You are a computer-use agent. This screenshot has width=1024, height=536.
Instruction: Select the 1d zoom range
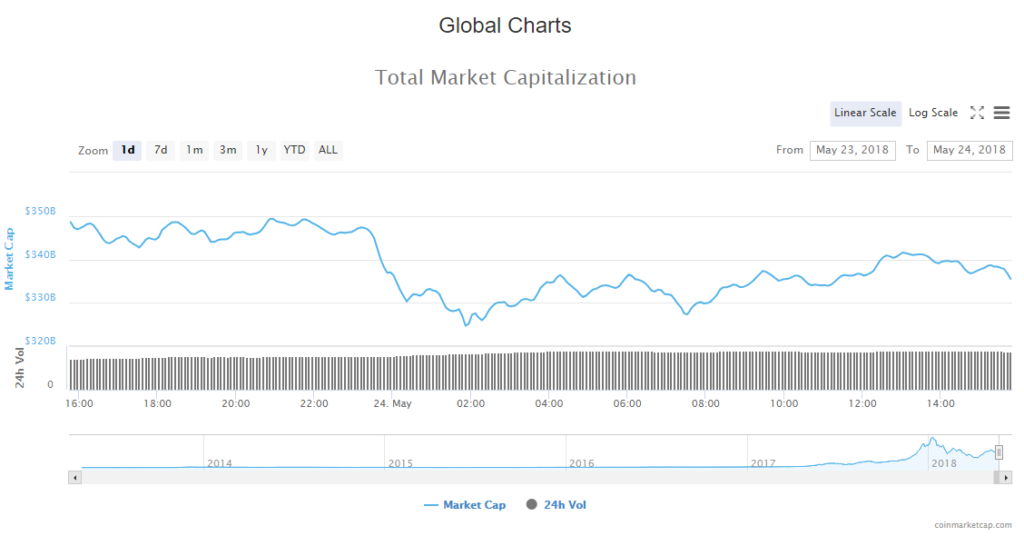128,150
